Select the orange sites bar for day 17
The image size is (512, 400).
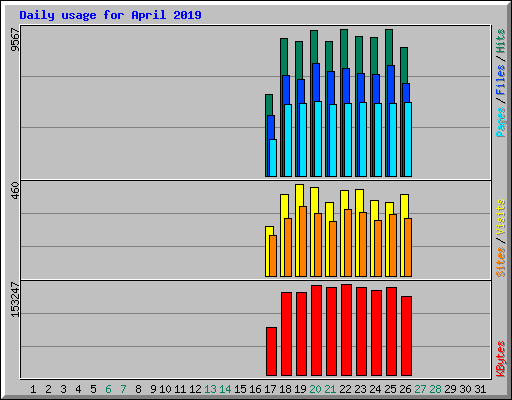pyautogui.click(x=273, y=256)
